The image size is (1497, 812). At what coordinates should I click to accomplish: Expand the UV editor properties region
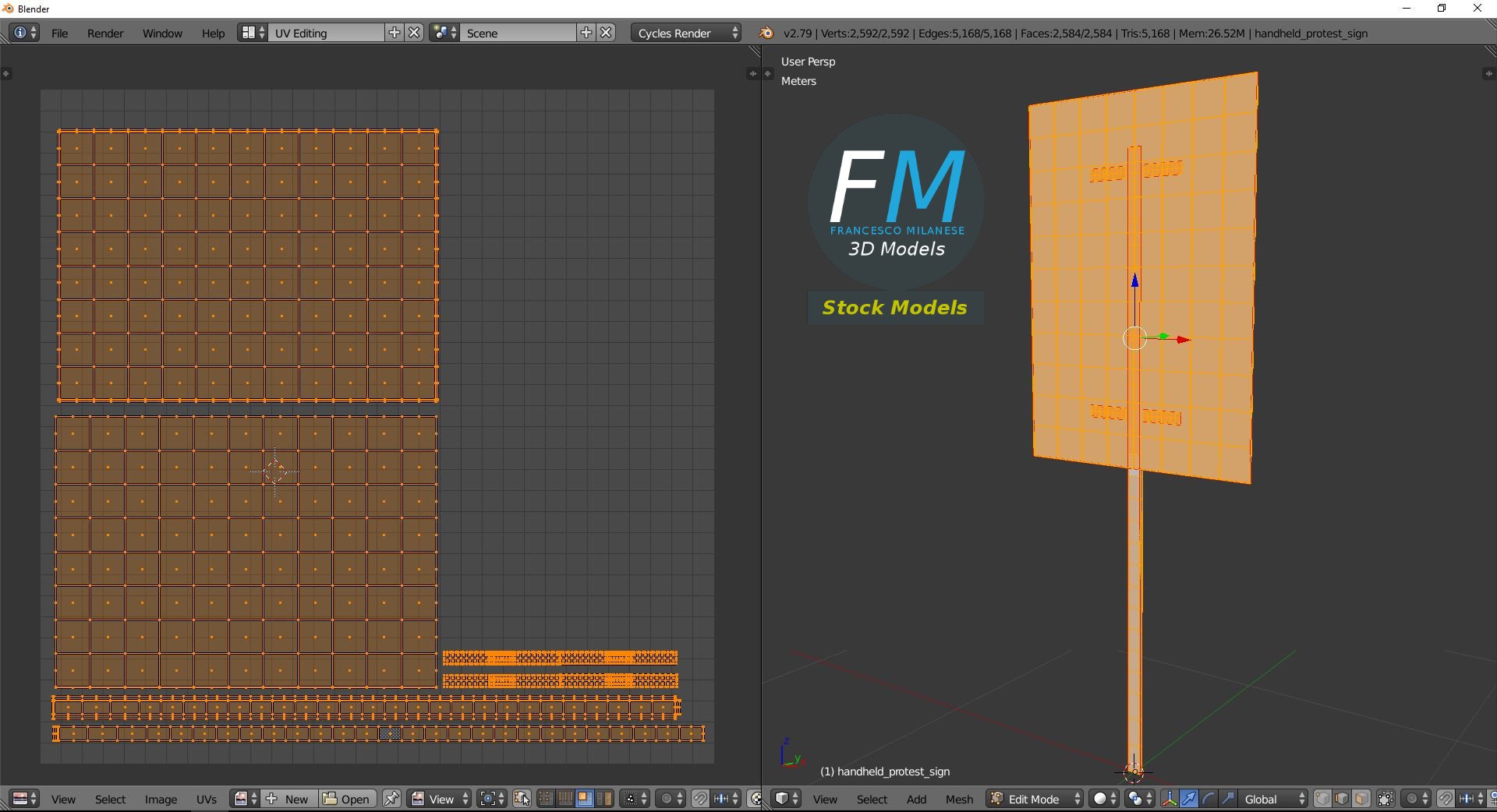tap(752, 73)
